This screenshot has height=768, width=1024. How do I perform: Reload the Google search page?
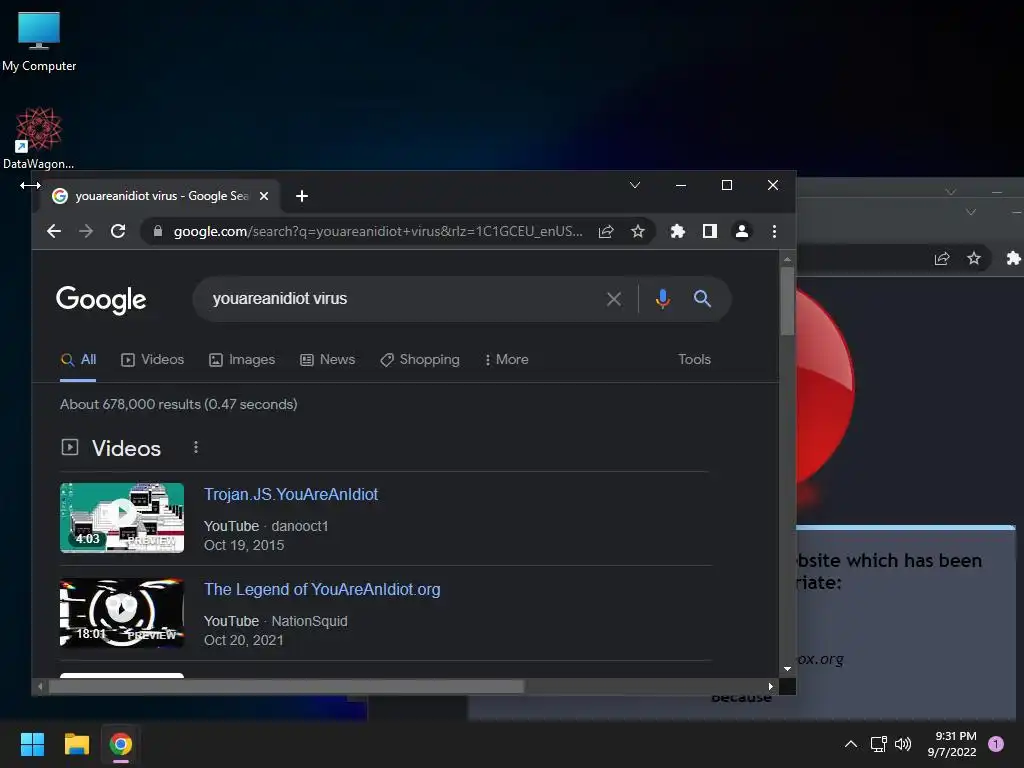coord(118,231)
